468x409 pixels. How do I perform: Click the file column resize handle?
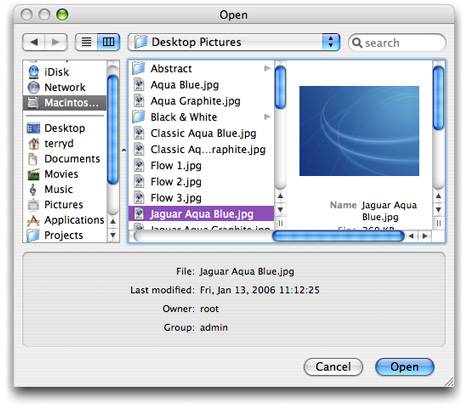click(280, 223)
